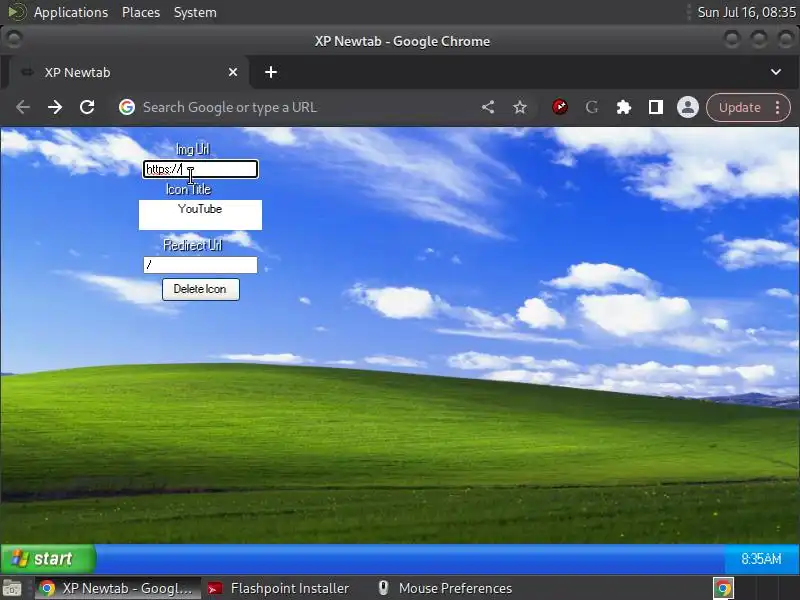Open the Places menu
This screenshot has width=800, height=600.
[x=141, y=12]
